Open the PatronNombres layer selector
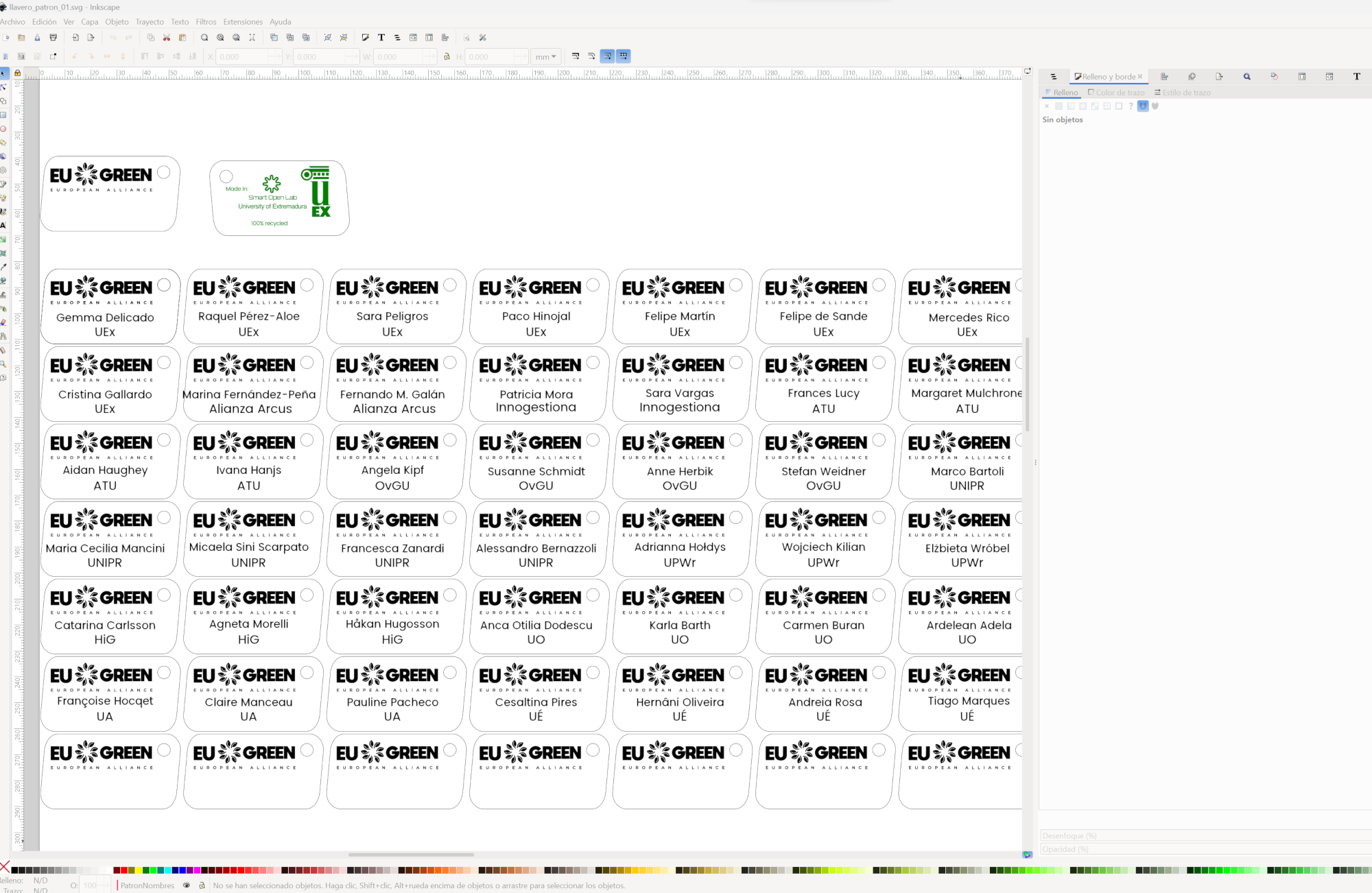The image size is (1372, 893). pyautogui.click(x=147, y=885)
